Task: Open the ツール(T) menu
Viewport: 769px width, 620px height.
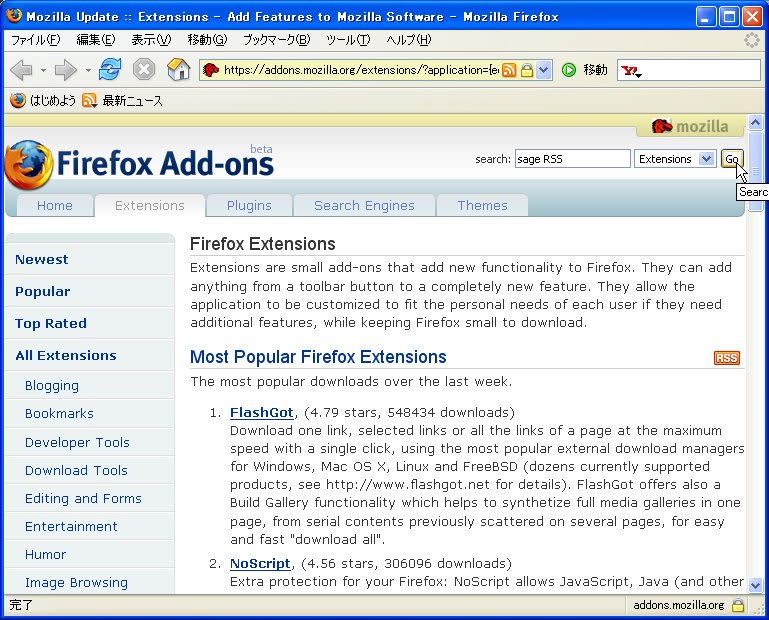Action: (348, 40)
